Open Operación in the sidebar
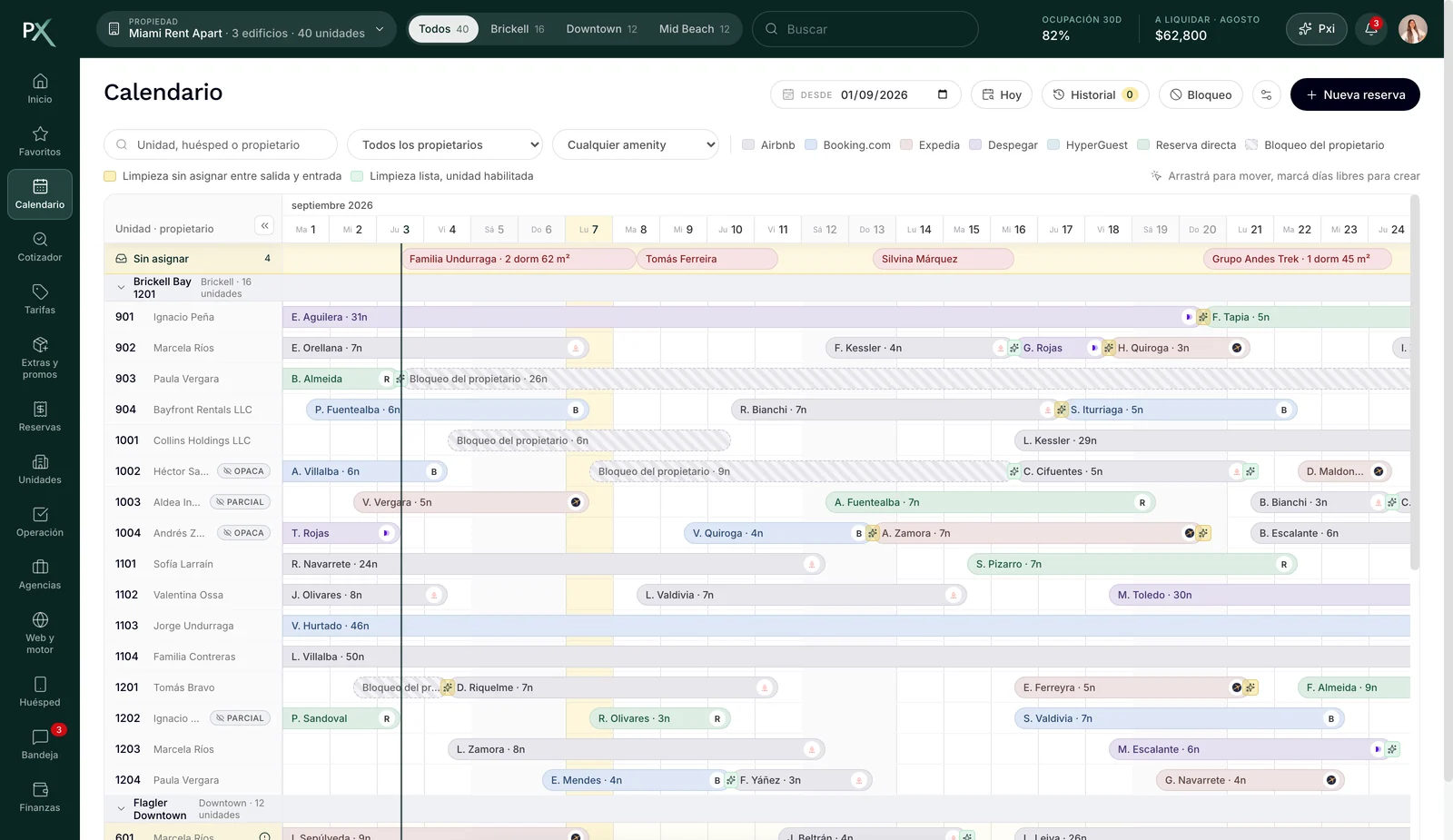The image size is (1453, 840). click(x=40, y=522)
